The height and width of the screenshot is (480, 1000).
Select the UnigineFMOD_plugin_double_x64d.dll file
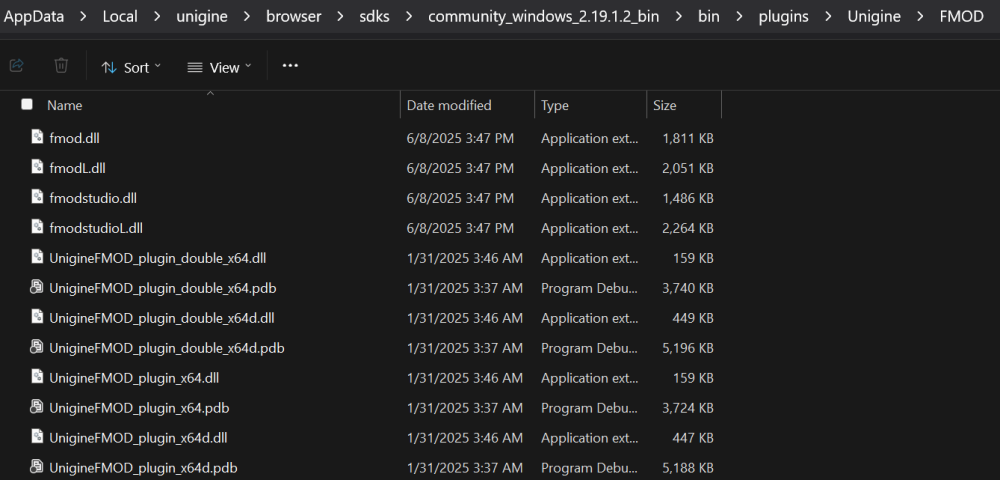click(x=161, y=318)
